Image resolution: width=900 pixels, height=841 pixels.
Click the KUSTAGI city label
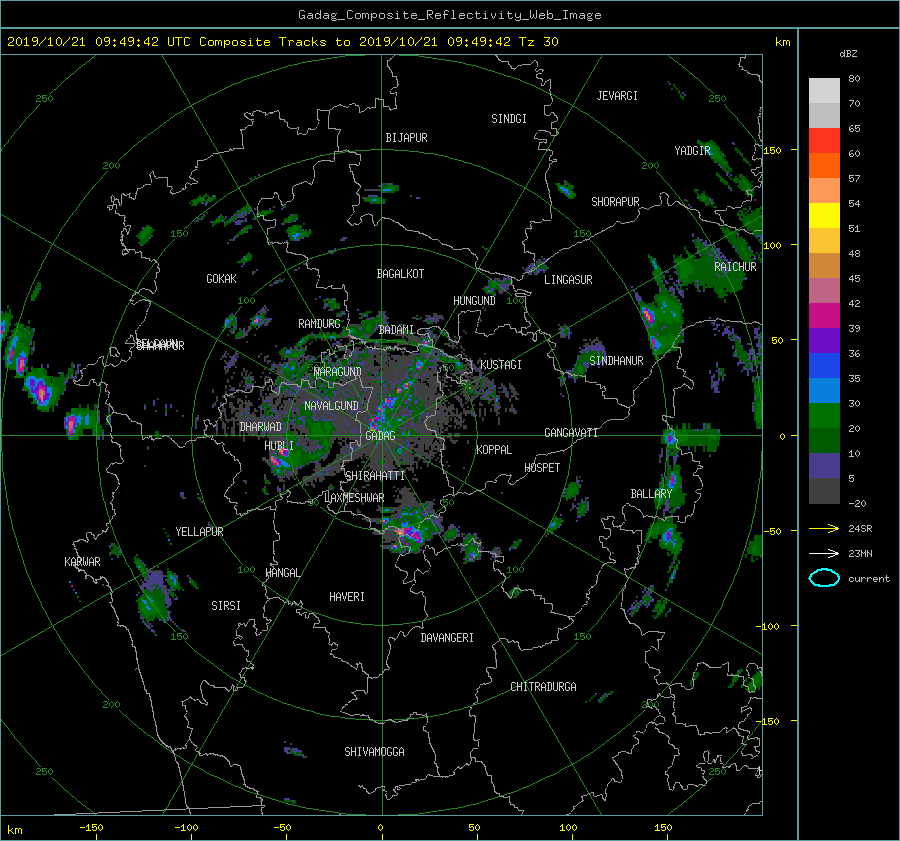[501, 365]
